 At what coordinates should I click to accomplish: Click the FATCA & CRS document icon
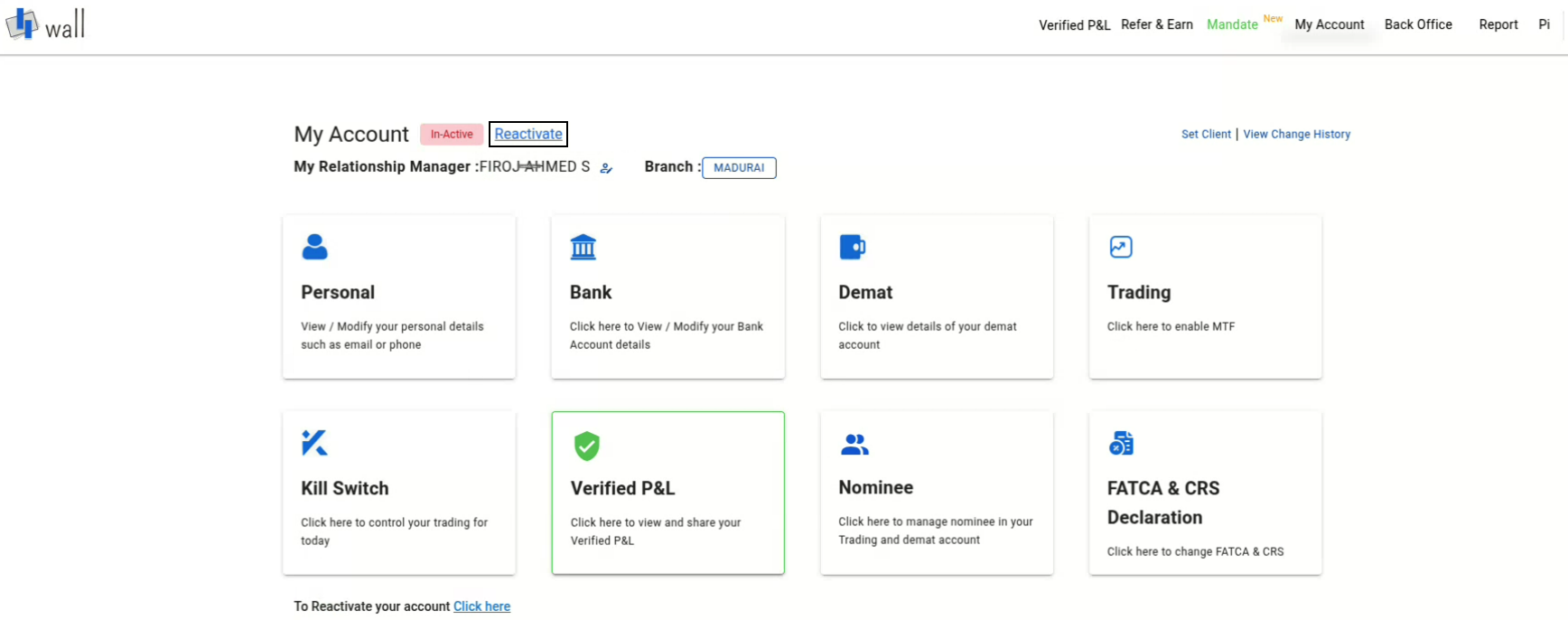1120,443
